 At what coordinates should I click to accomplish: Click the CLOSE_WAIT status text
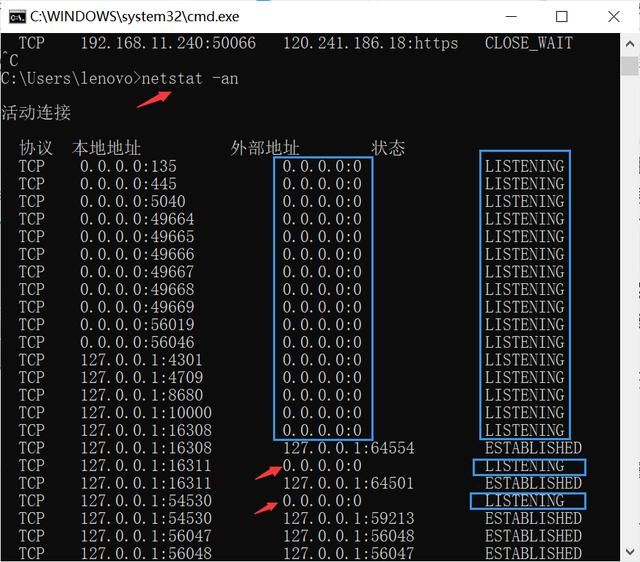click(x=529, y=43)
